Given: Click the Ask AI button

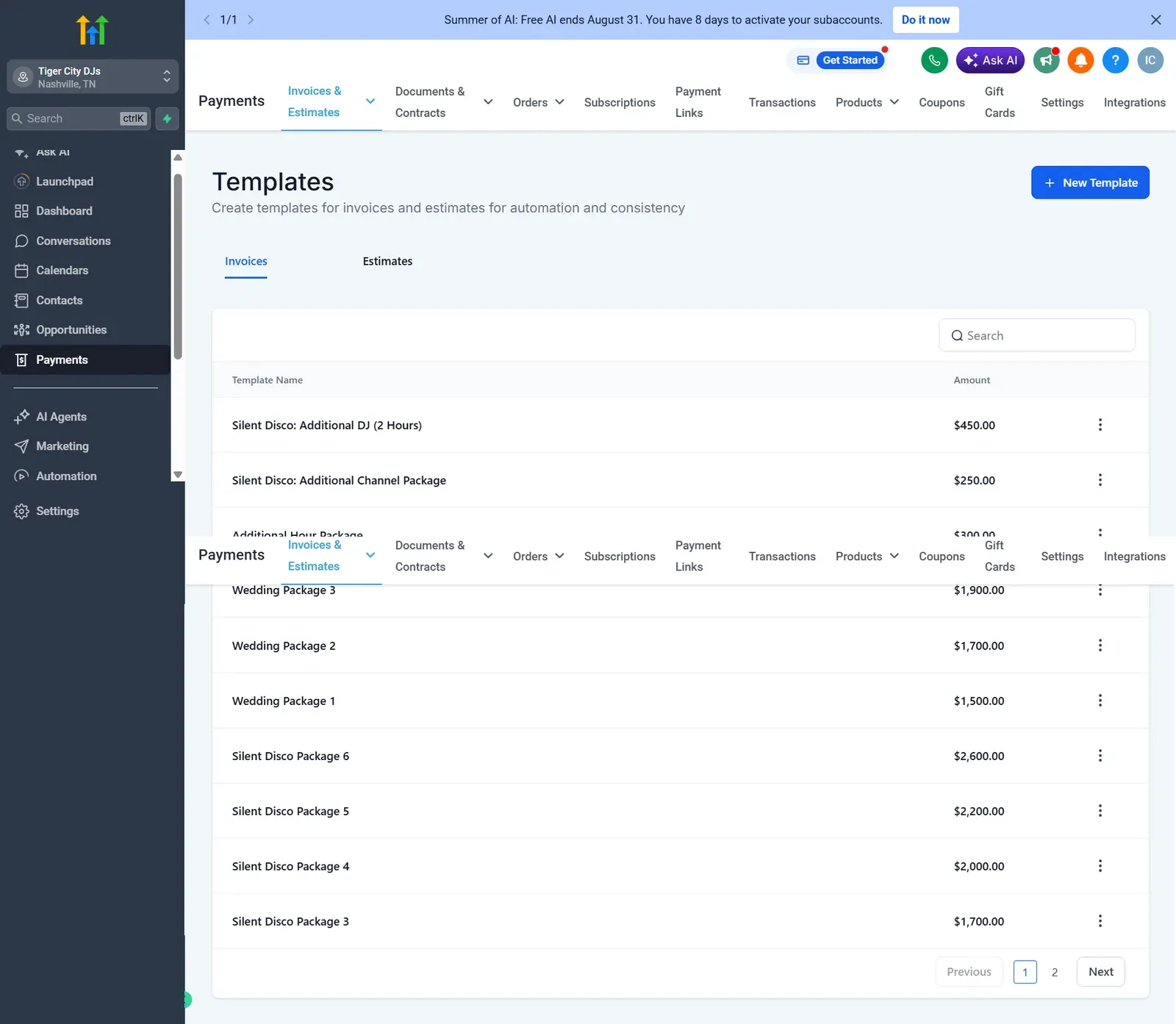Looking at the screenshot, I should pyautogui.click(x=990, y=60).
